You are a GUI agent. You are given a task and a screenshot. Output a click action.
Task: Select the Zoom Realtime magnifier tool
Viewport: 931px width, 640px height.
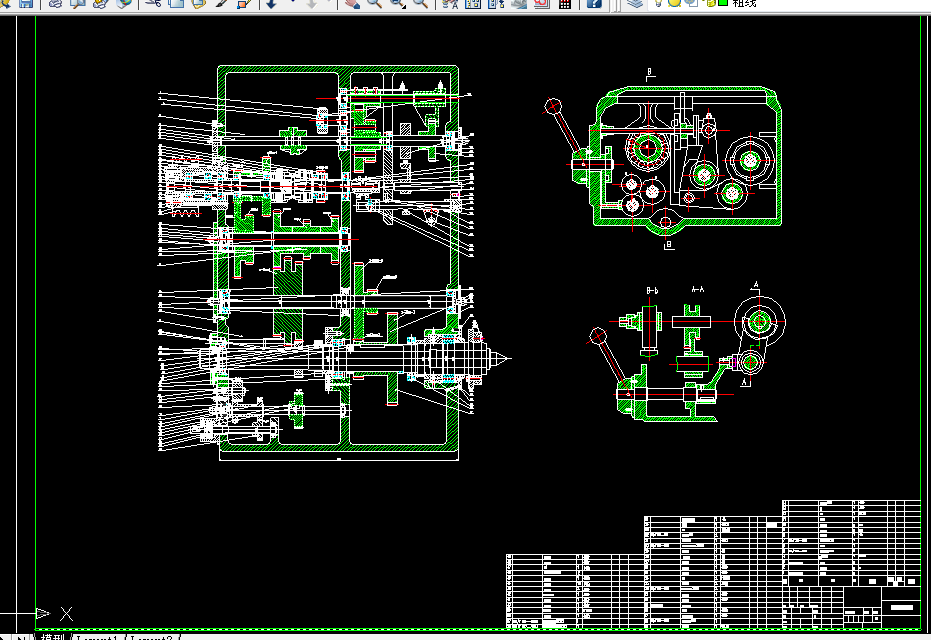point(375,4)
